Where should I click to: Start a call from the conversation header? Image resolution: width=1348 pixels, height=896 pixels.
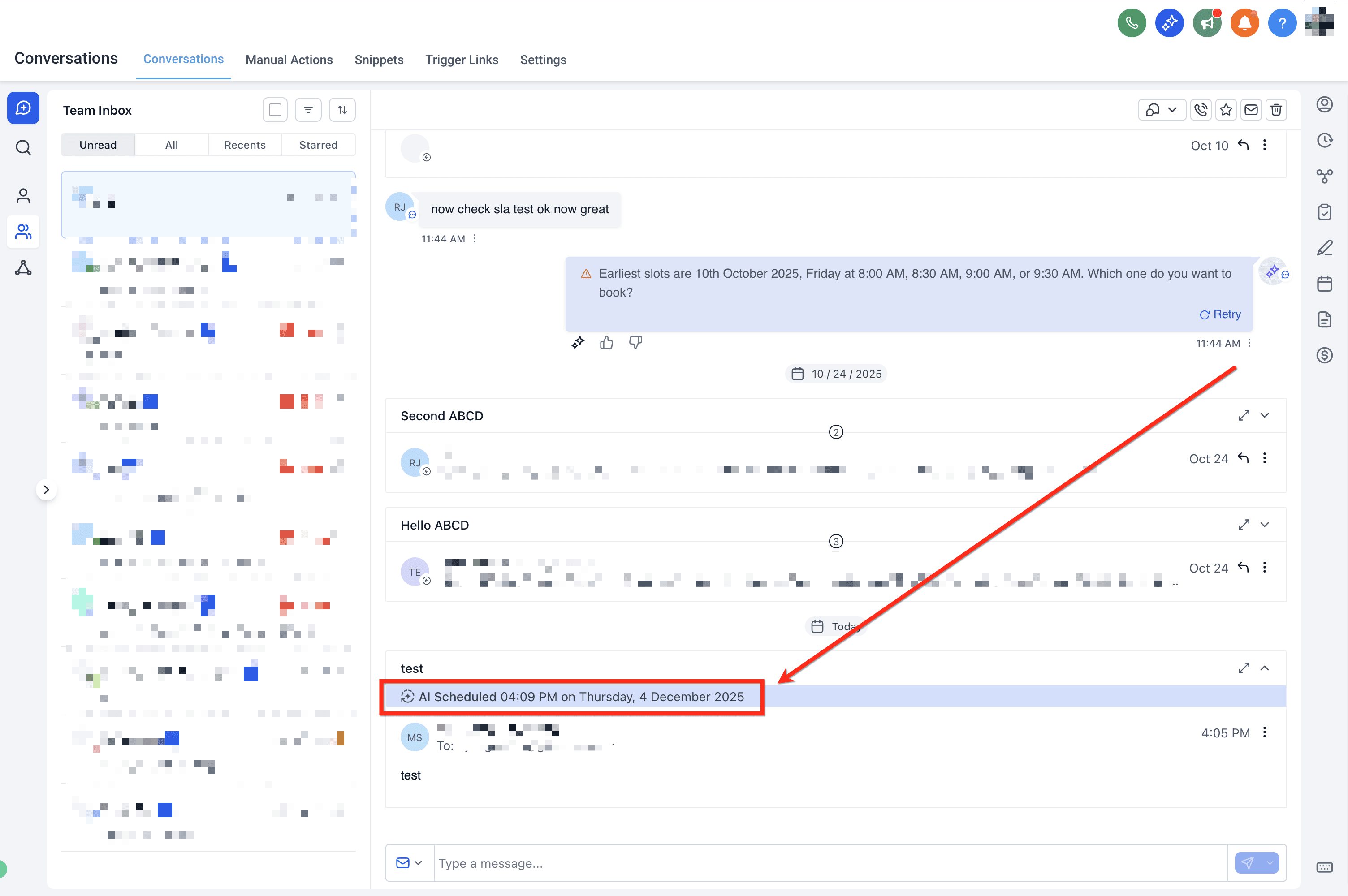(x=1201, y=110)
